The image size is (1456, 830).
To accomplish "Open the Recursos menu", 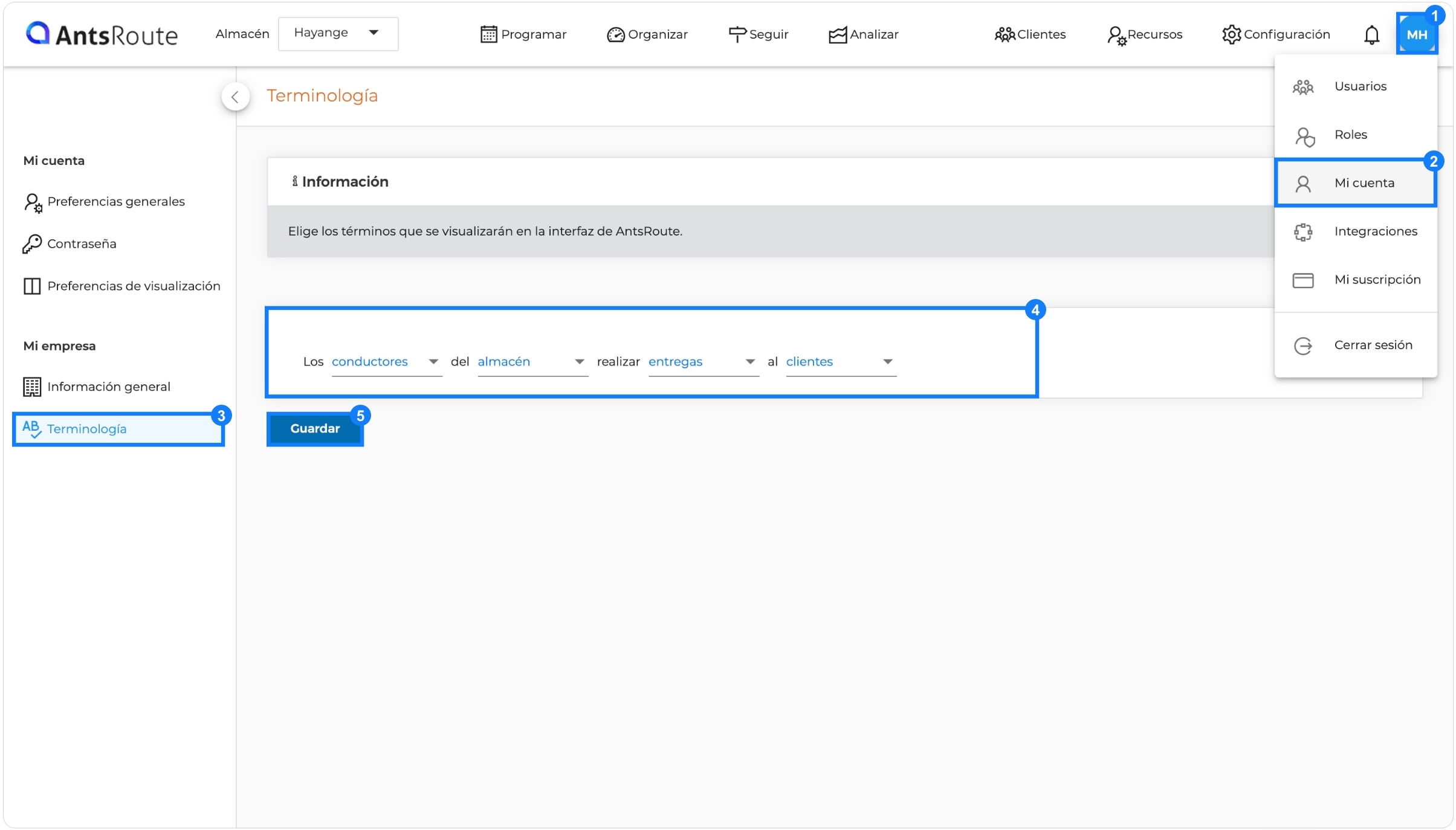I will pyautogui.click(x=1144, y=34).
